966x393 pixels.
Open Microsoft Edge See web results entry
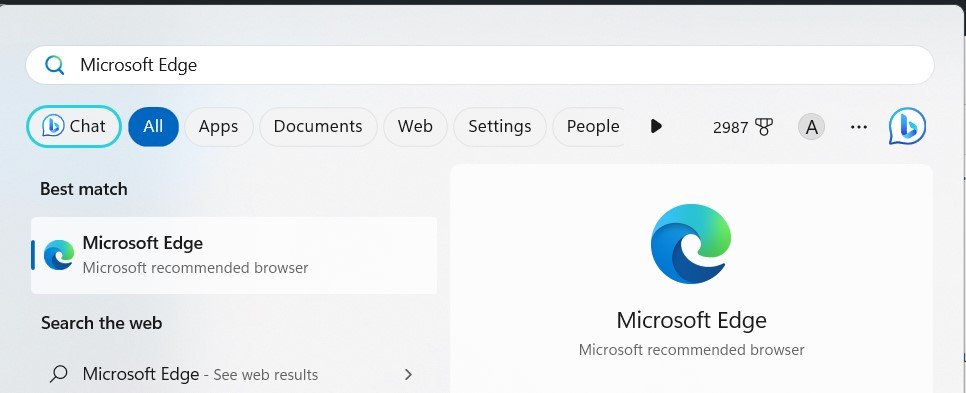234,374
